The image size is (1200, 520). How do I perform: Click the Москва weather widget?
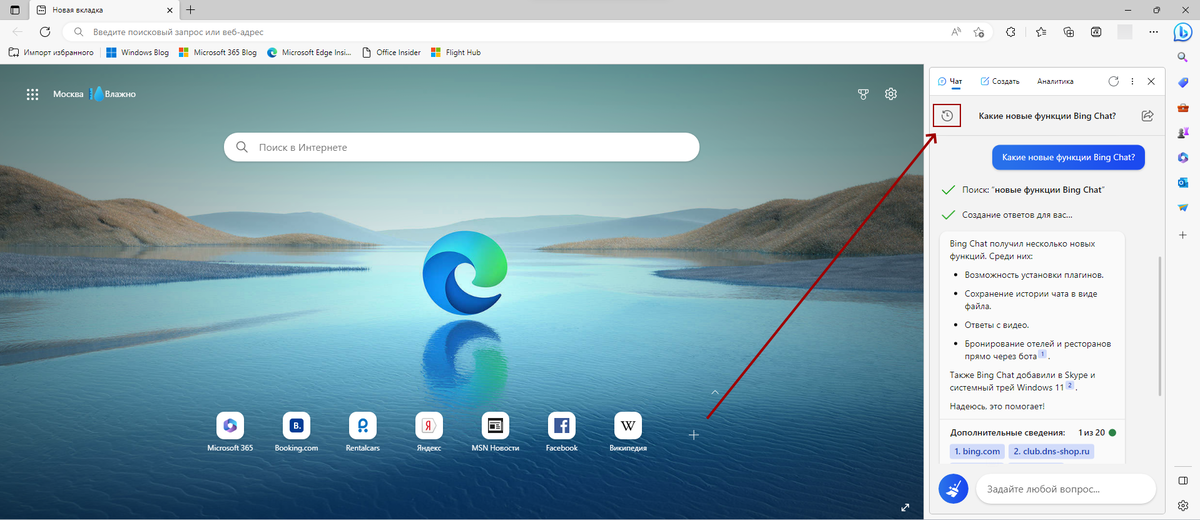tap(94, 94)
